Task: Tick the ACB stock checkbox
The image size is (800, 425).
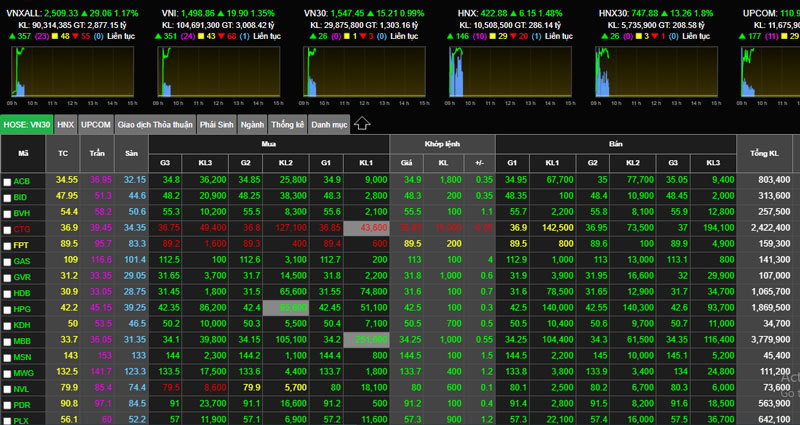Action: point(8,181)
